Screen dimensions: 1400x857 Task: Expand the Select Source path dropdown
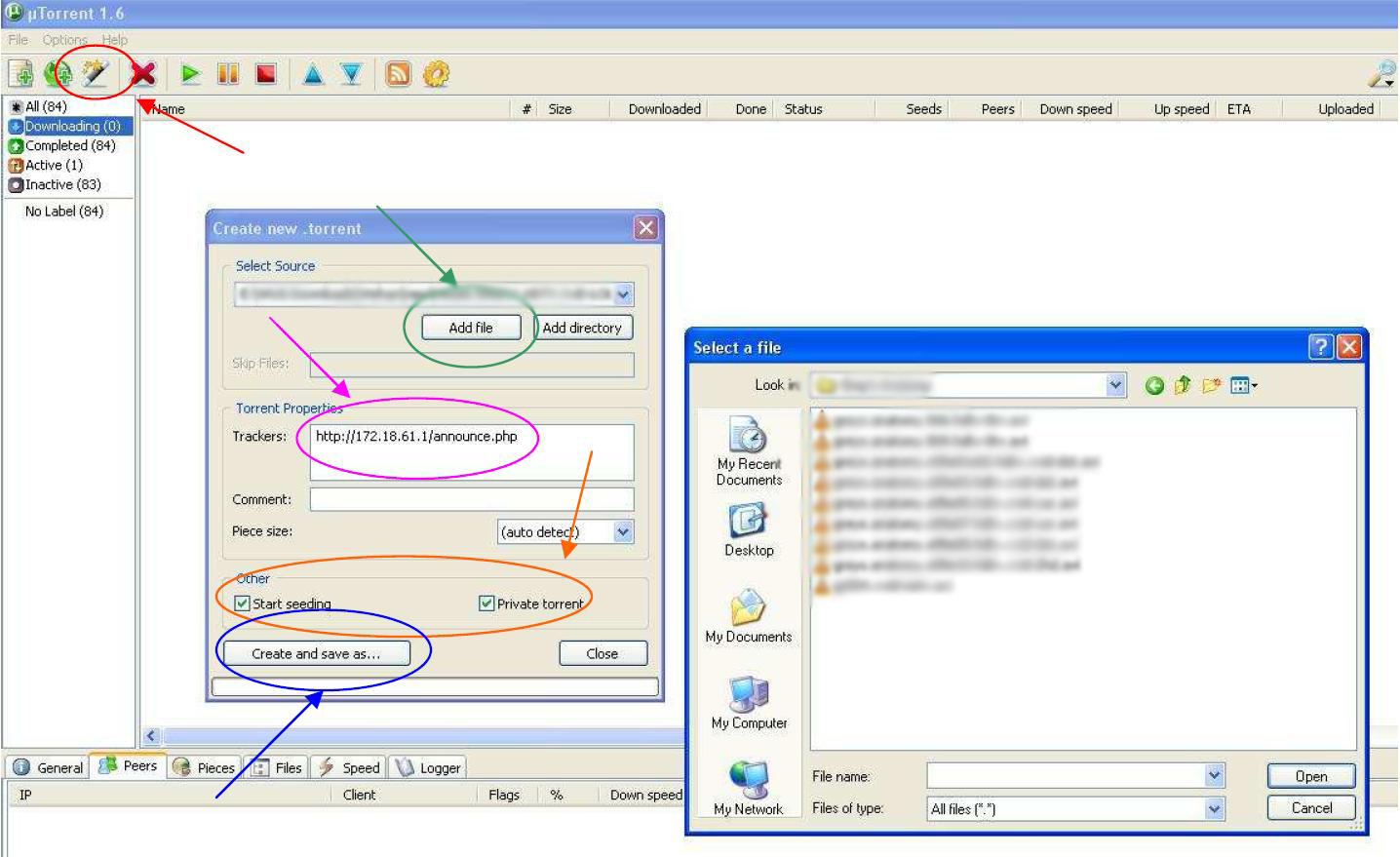tap(624, 294)
